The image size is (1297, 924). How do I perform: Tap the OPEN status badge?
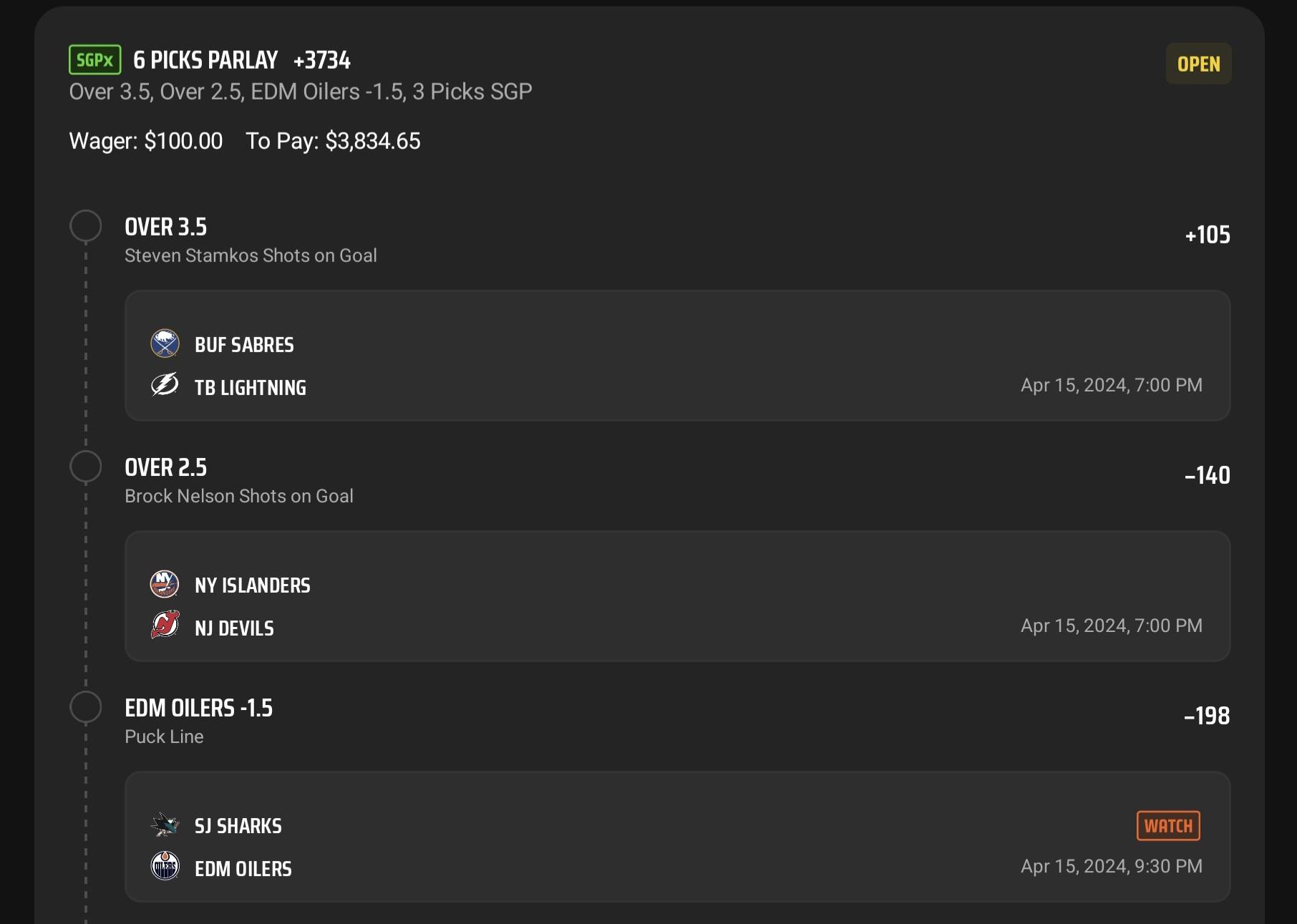tap(1198, 64)
